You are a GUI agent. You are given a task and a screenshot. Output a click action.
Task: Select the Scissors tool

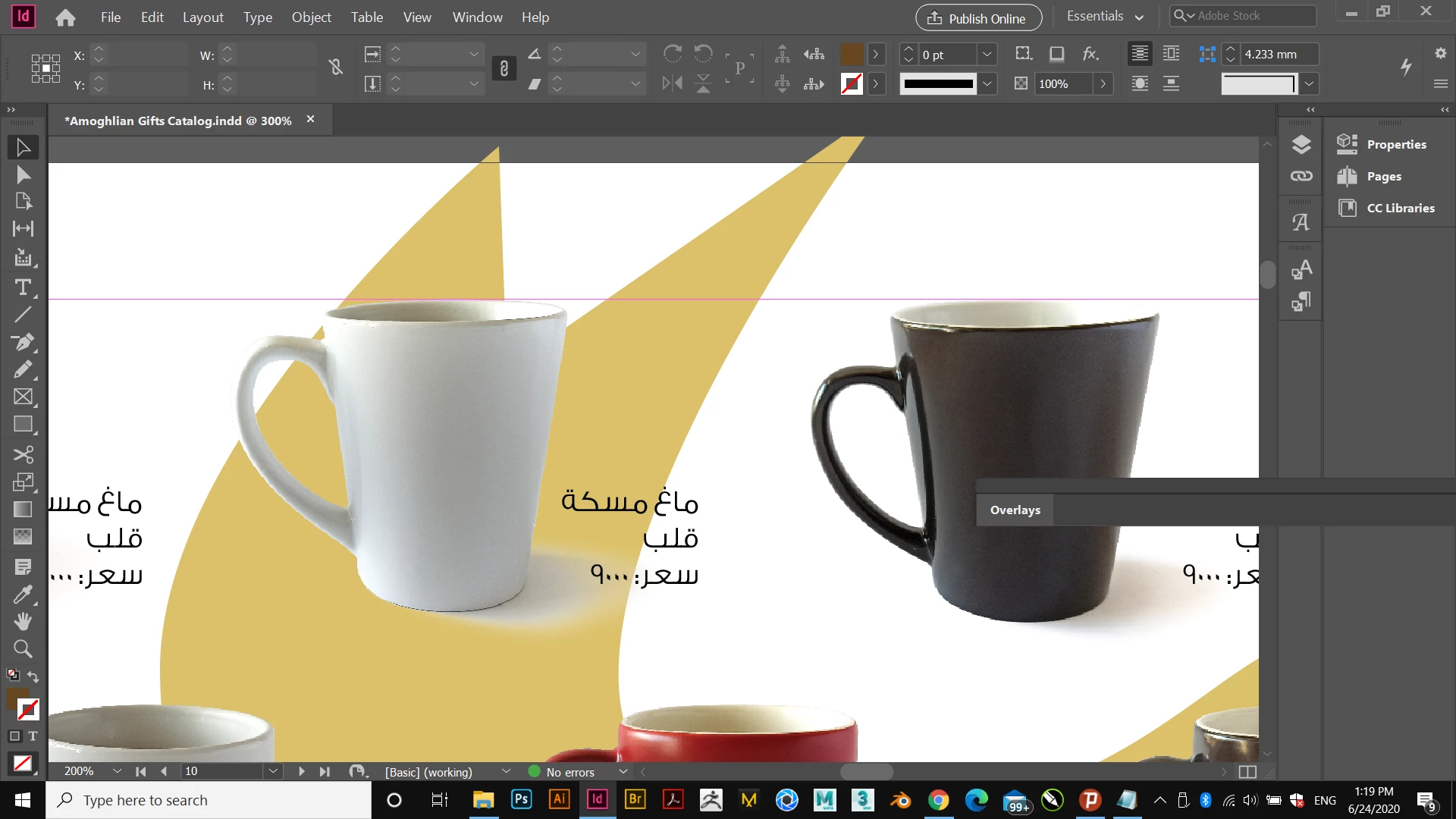(x=23, y=454)
